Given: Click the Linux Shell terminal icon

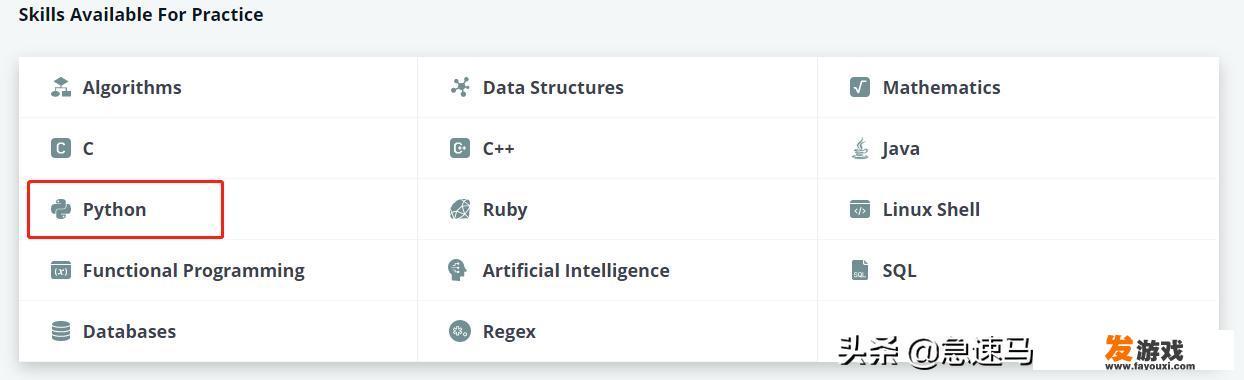Looking at the screenshot, I should pyautogui.click(x=860, y=209).
